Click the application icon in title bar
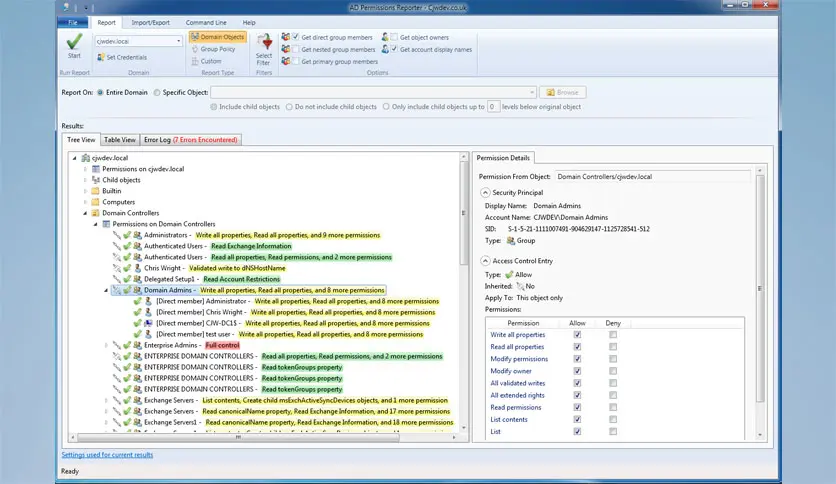 point(66,7)
